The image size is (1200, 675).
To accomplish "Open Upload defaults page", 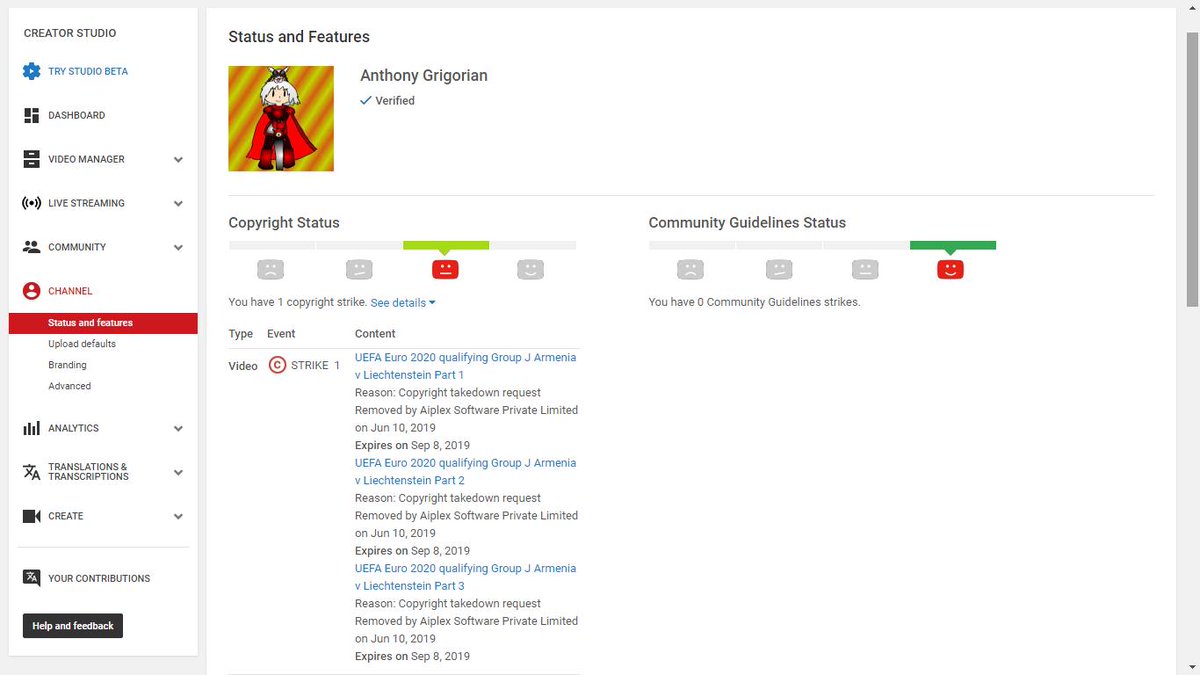I will tap(82, 344).
